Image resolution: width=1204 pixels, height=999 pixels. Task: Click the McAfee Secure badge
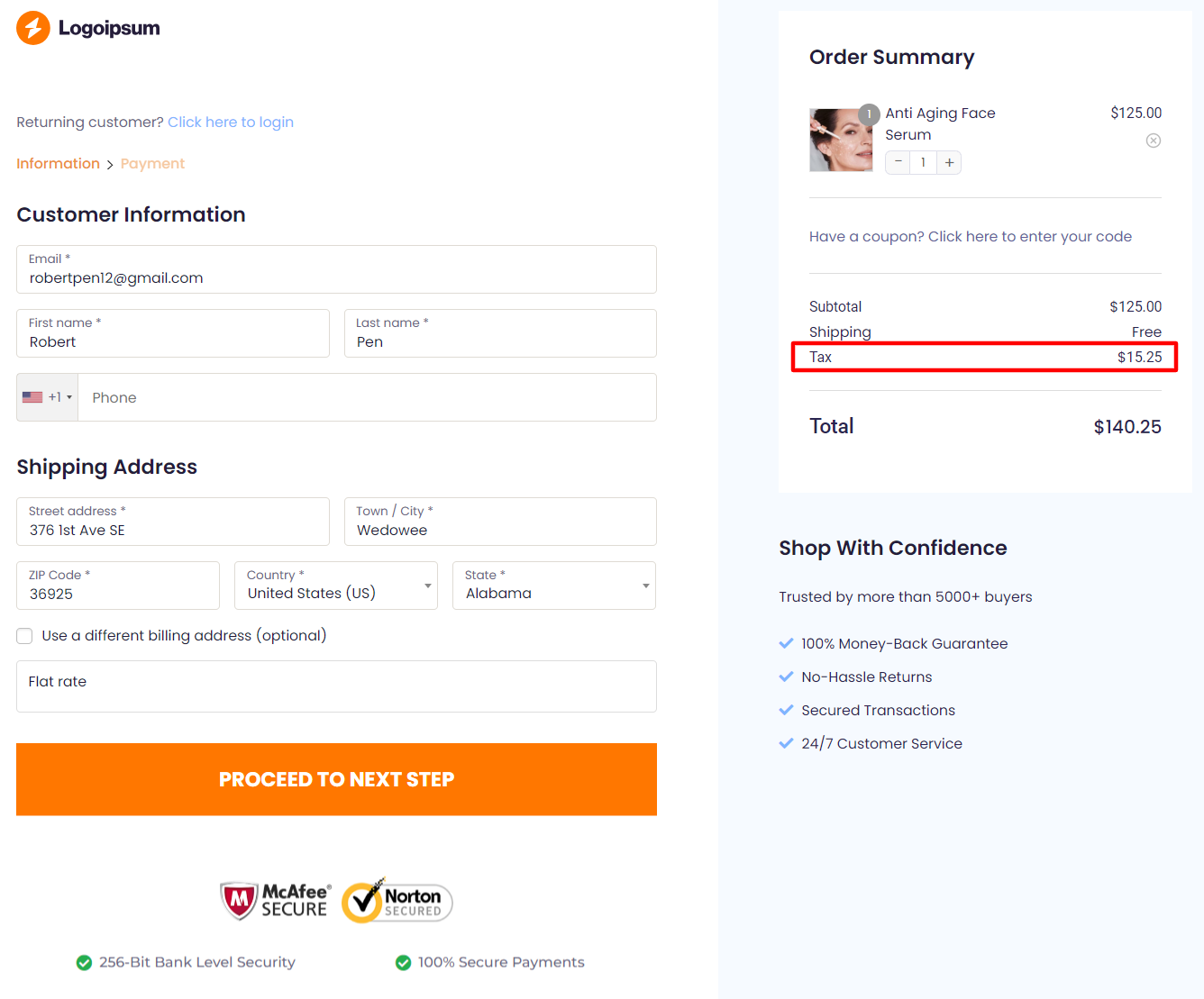275,900
